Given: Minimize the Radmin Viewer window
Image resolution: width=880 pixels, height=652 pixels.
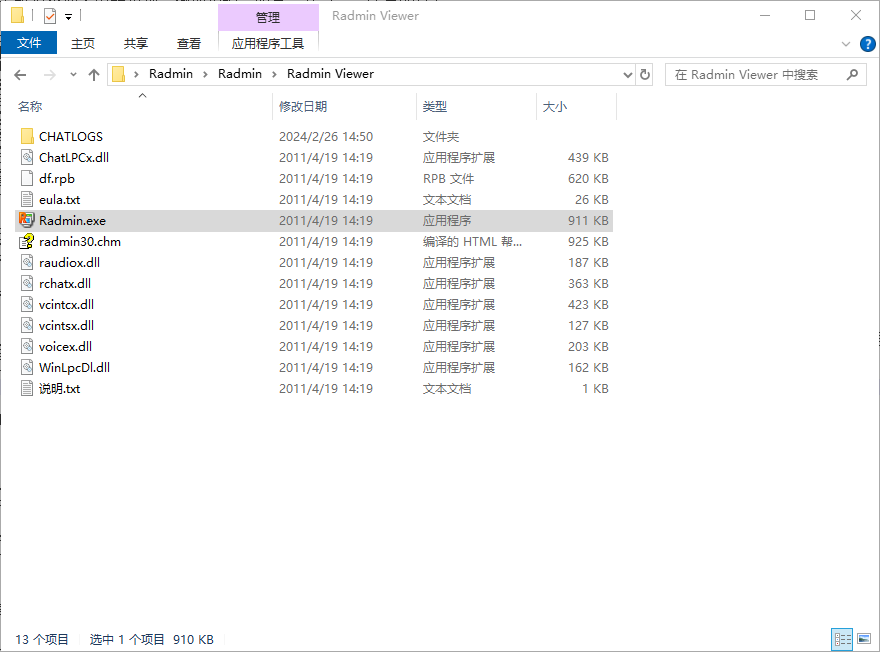Looking at the screenshot, I should 764,16.
